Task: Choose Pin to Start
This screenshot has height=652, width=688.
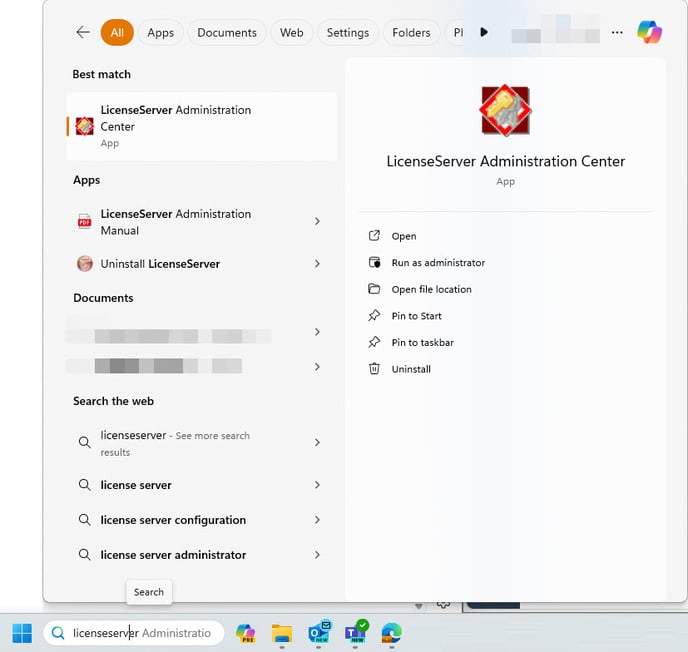Action: pos(416,316)
